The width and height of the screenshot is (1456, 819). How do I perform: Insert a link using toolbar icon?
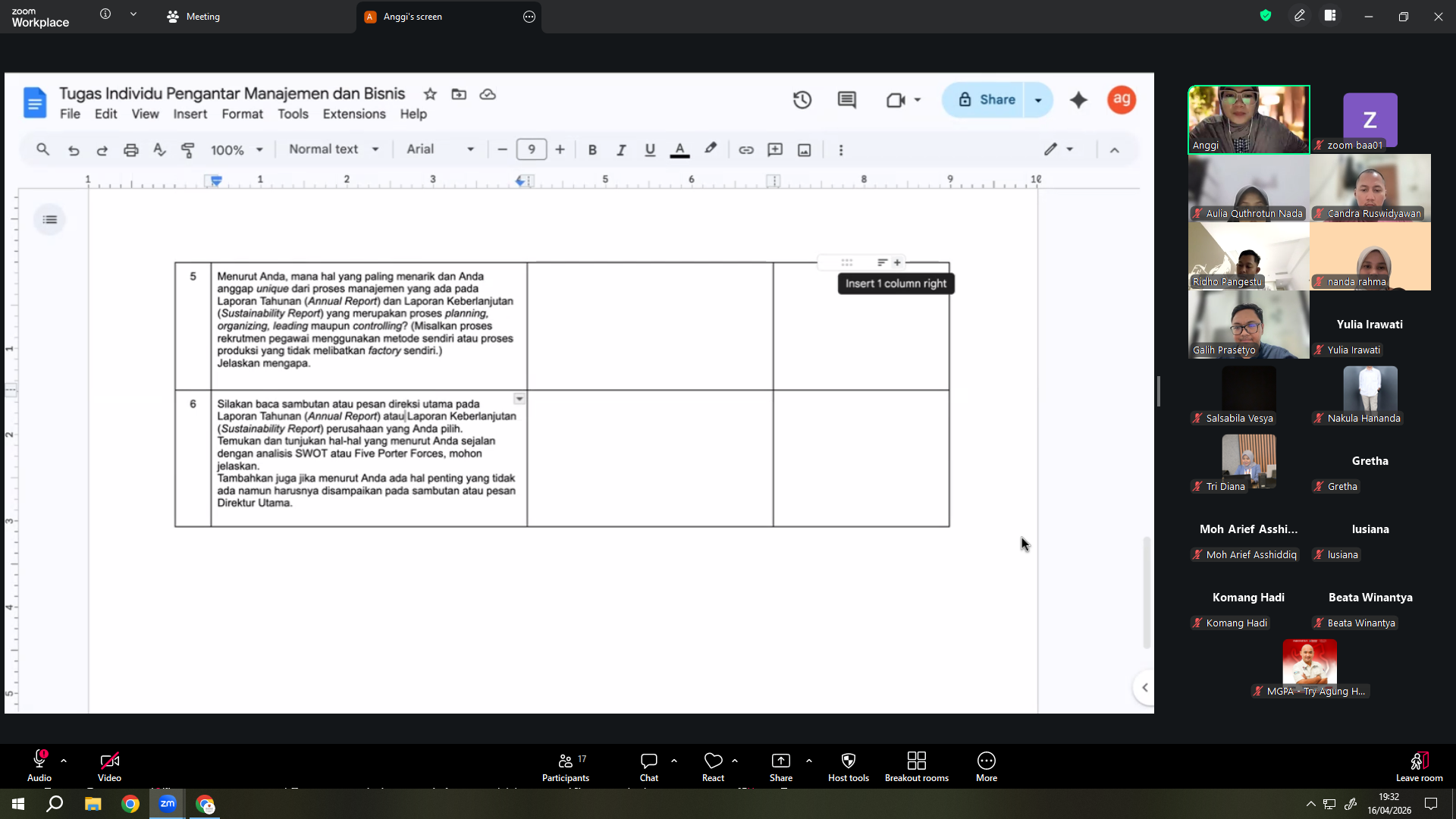pos(746,150)
